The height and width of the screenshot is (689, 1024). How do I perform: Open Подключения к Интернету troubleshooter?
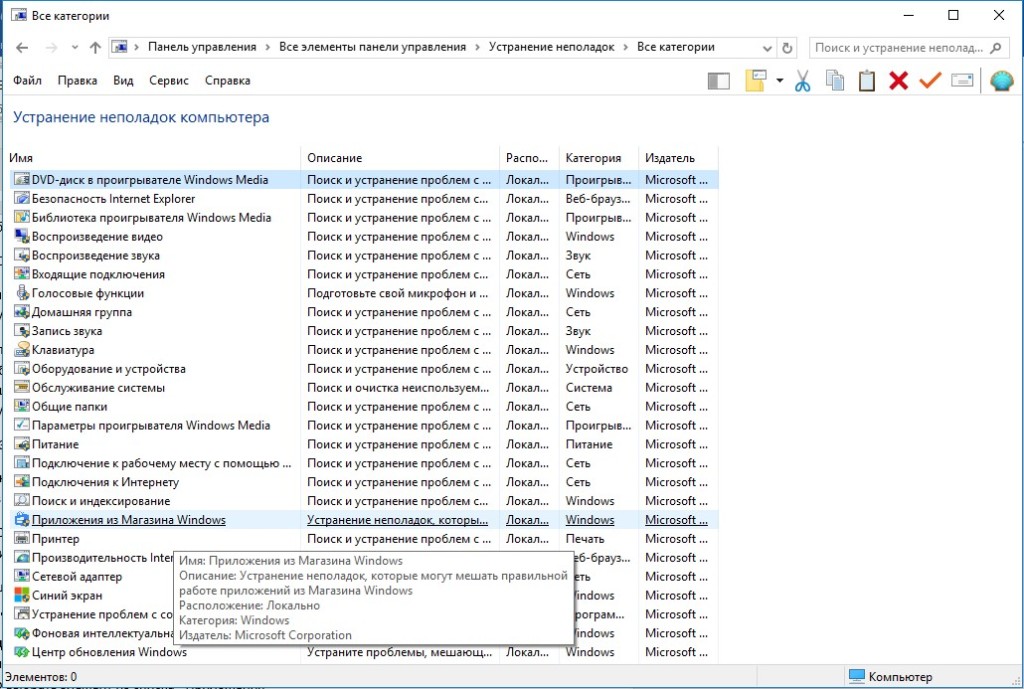pos(105,482)
